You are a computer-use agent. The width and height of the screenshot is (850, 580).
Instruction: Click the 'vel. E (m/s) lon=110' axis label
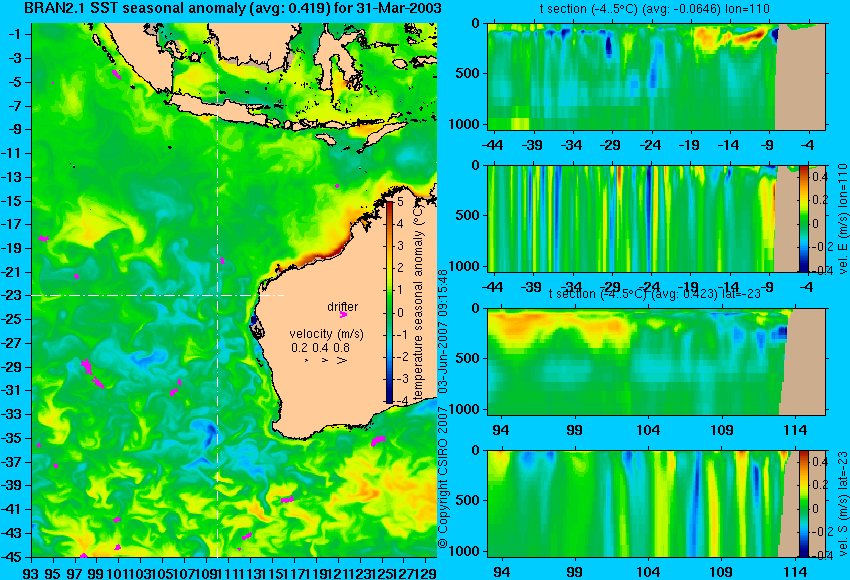coord(843,218)
